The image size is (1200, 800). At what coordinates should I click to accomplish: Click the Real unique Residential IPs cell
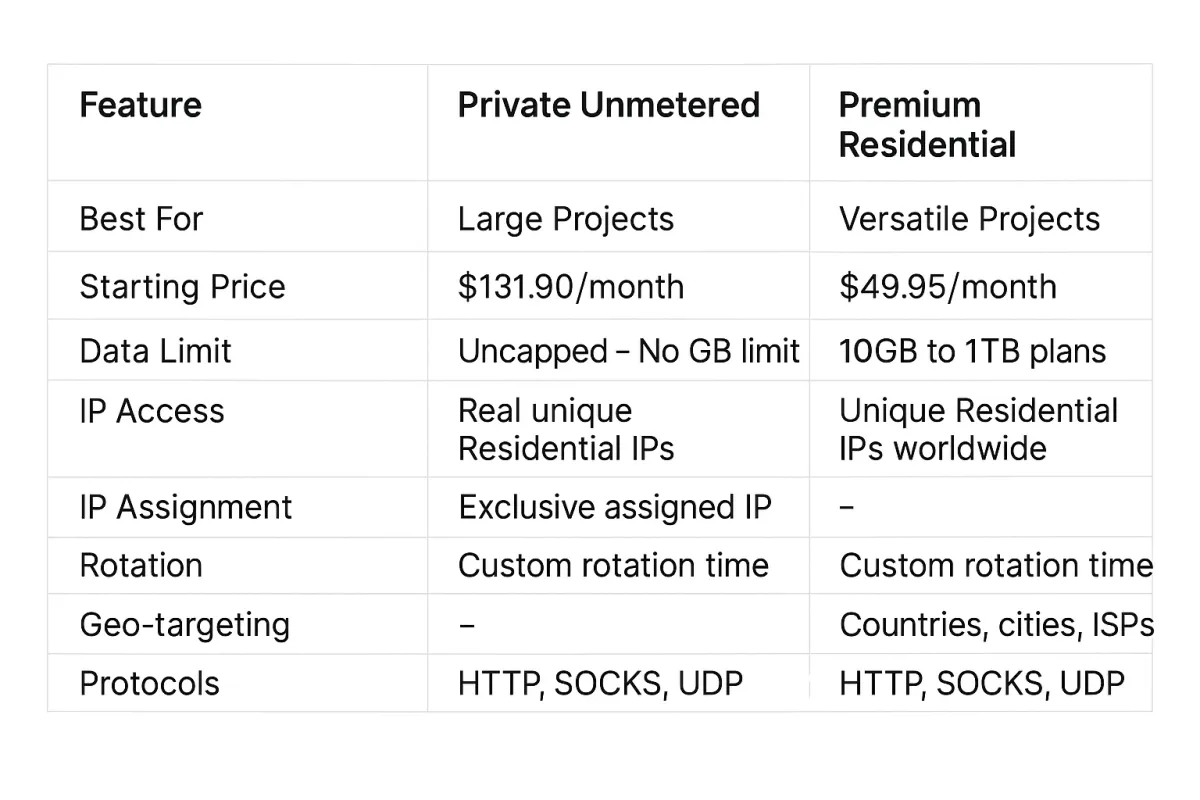coord(566,429)
